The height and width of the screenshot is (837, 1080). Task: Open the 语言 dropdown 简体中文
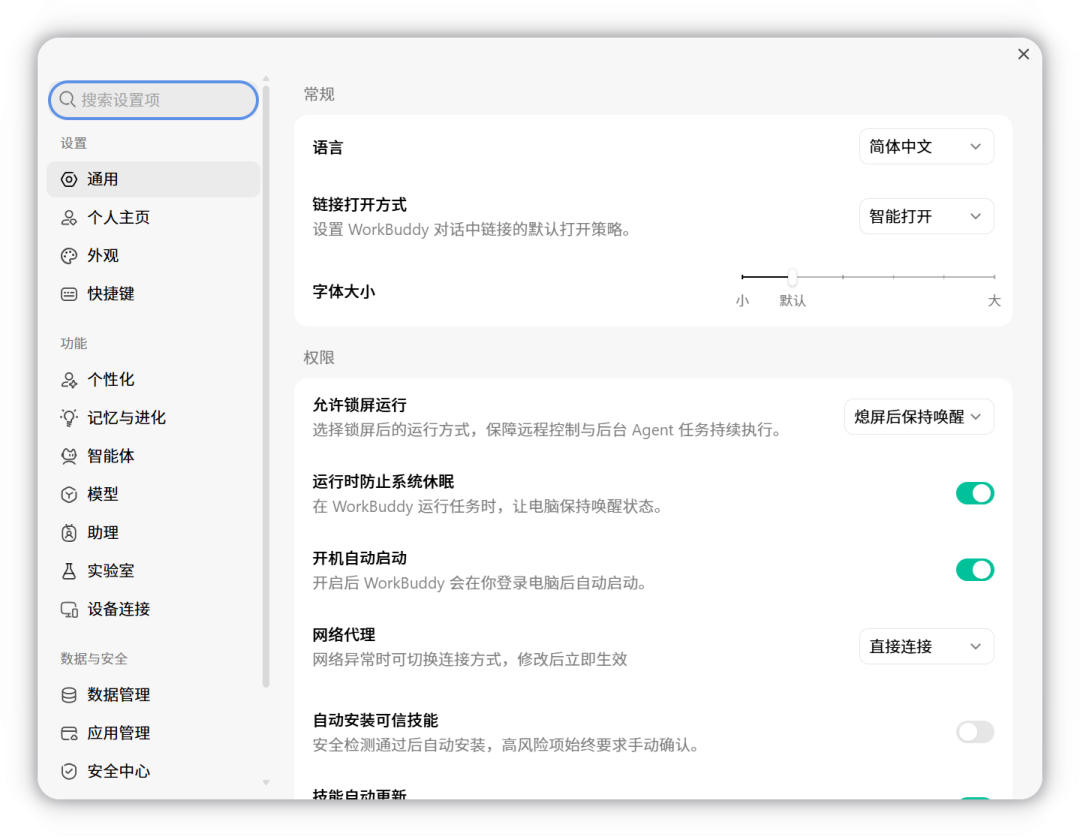(926, 147)
